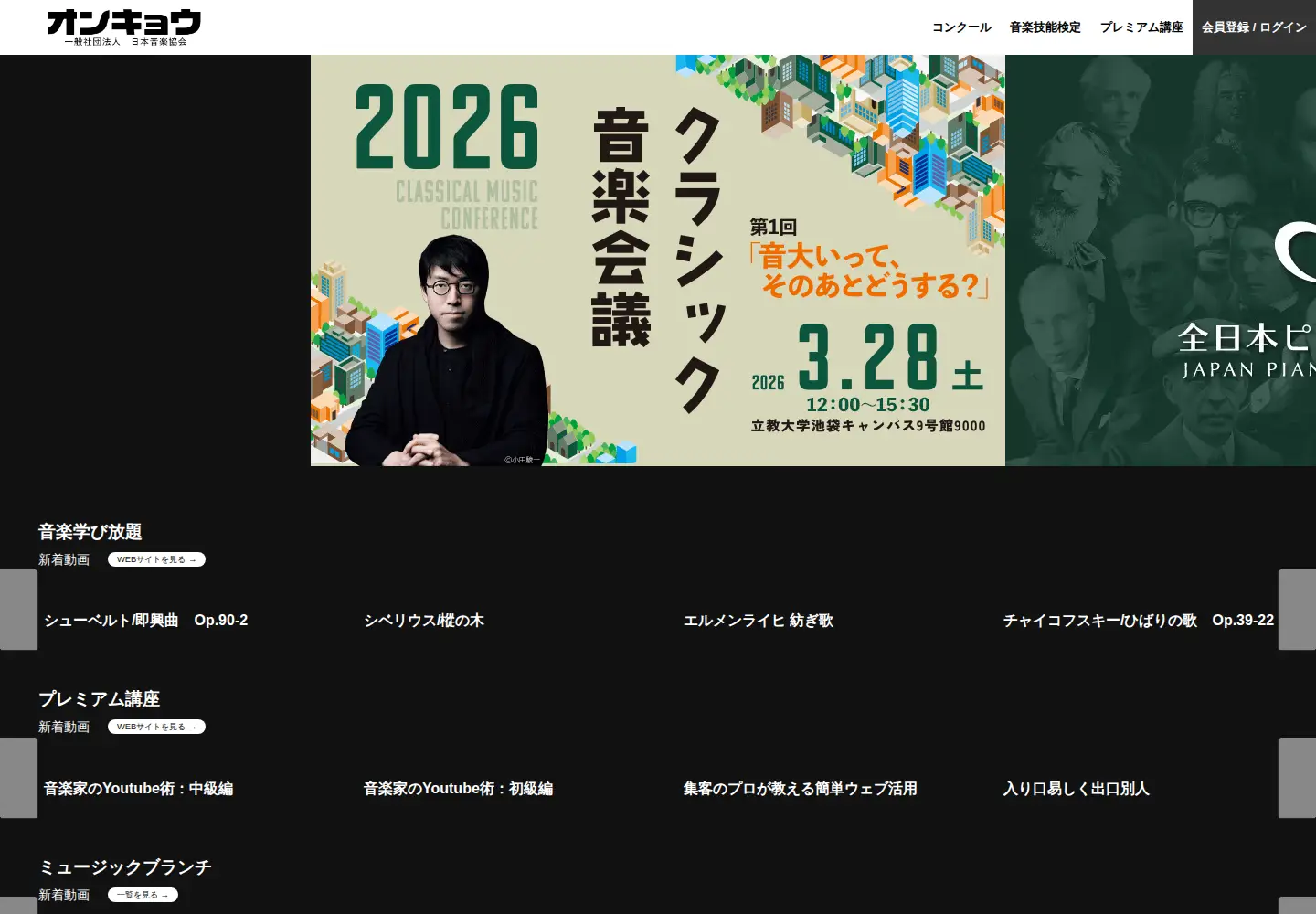
Task: Open the video エルメンライヒ 紡ぎ歌
Action: point(759,621)
